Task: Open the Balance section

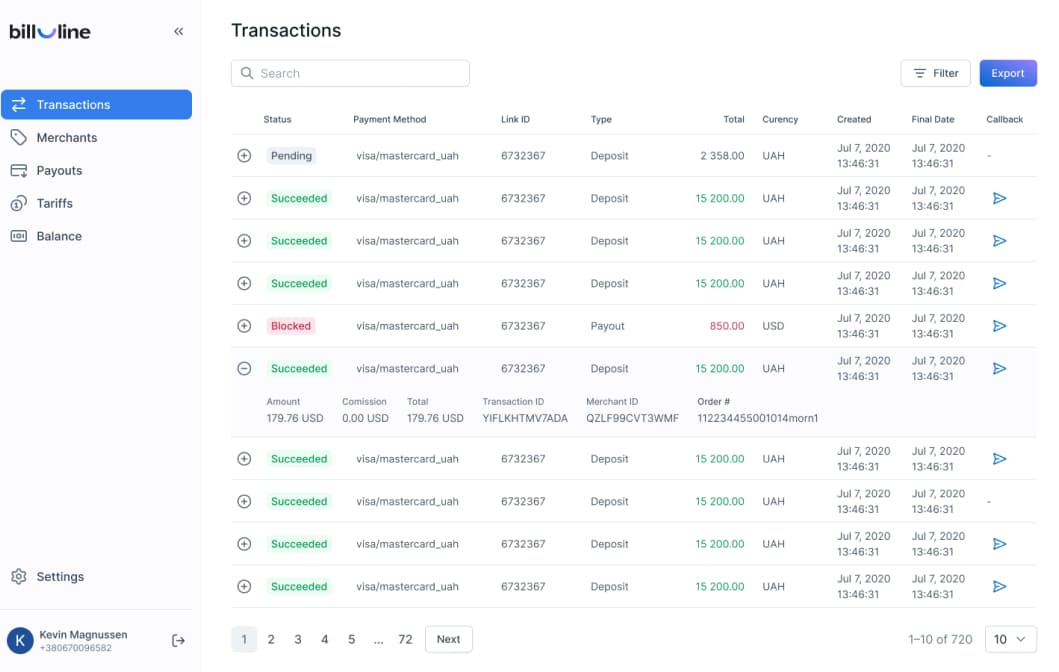Action: pos(59,237)
